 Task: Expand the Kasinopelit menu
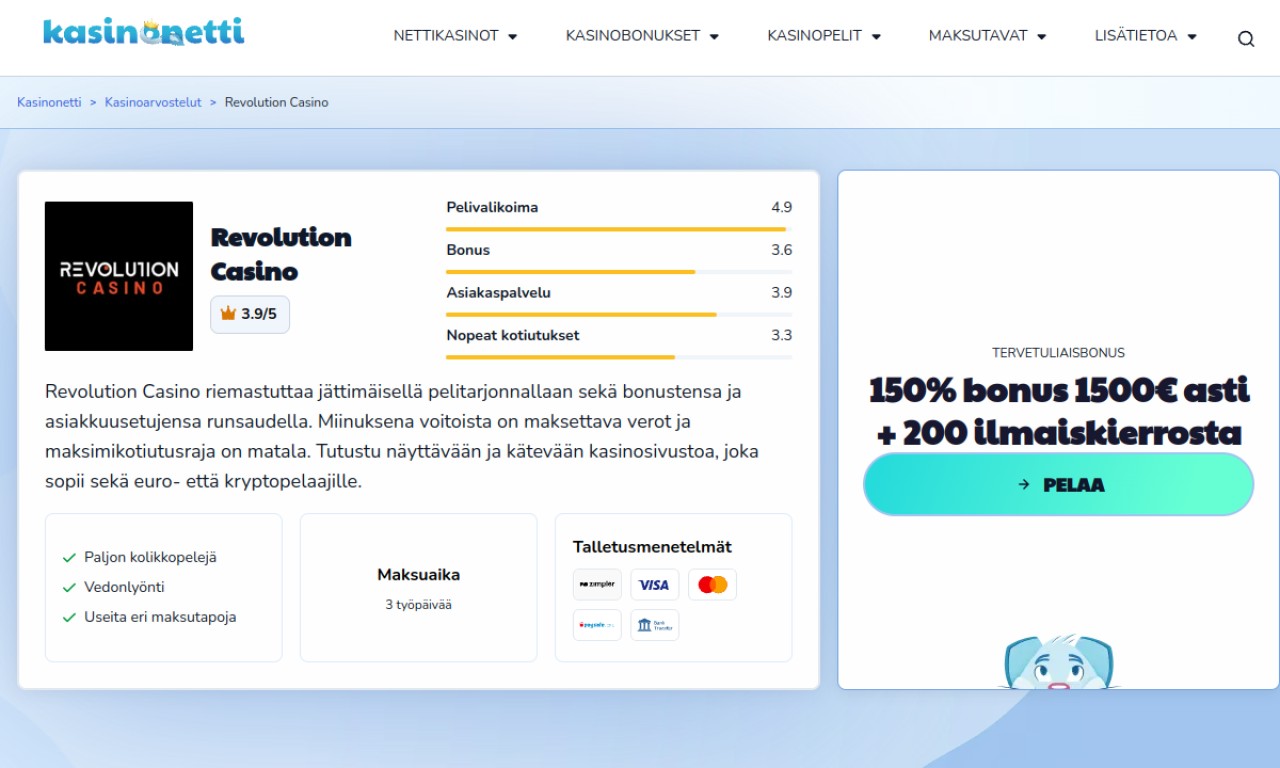point(824,36)
